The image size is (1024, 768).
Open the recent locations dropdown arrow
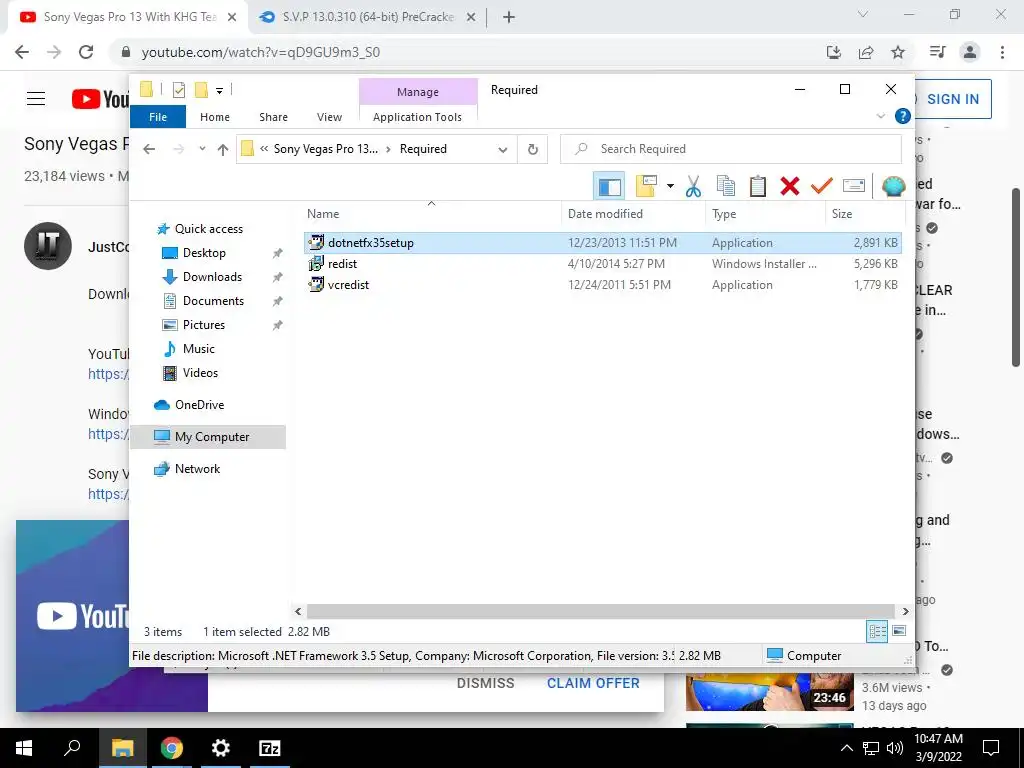[x=202, y=149]
